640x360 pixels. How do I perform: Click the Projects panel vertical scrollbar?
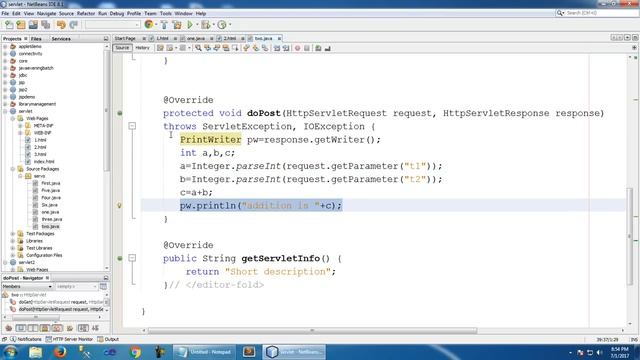pyautogui.click(x=107, y=110)
